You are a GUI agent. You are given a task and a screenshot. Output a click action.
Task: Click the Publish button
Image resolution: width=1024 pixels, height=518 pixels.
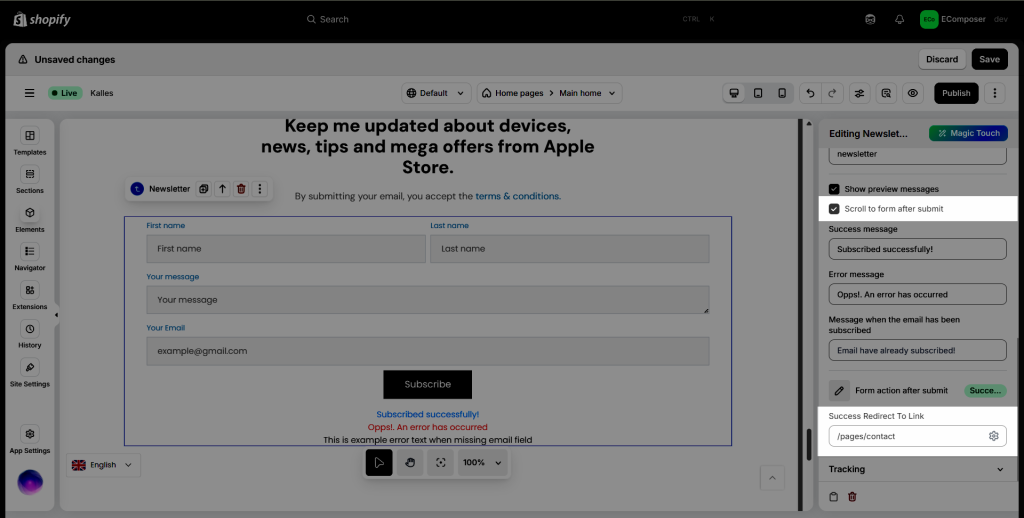[x=956, y=93]
